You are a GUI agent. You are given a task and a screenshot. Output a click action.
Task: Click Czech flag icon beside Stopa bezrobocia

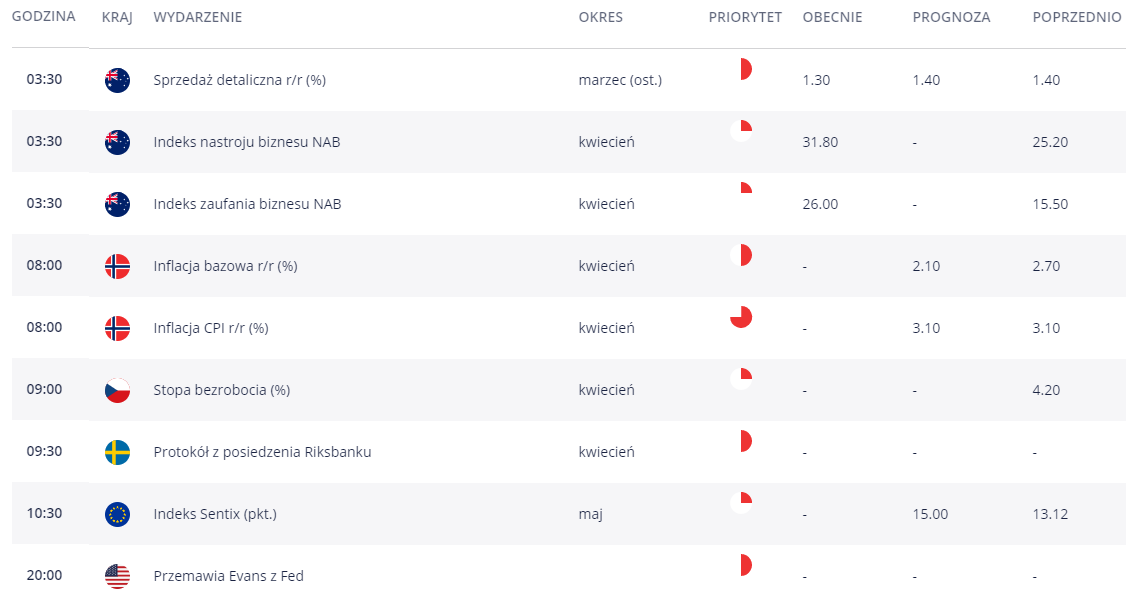pyautogui.click(x=117, y=390)
